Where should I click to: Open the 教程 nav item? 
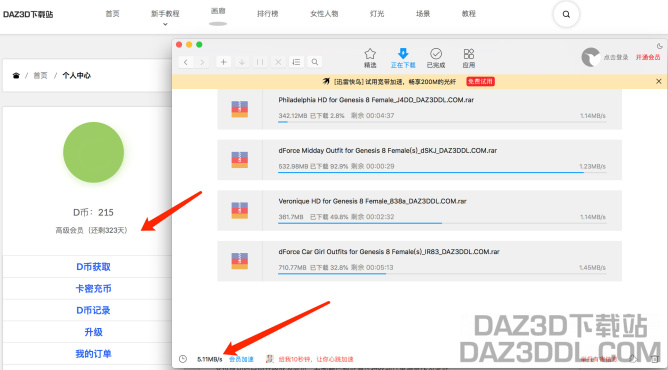click(x=468, y=14)
